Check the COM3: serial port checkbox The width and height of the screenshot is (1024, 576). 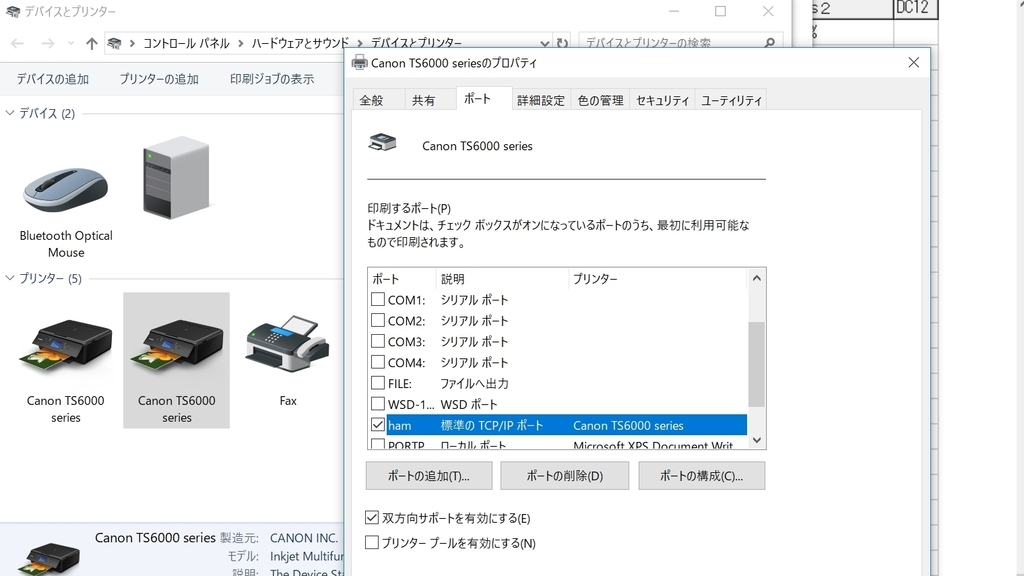click(x=377, y=342)
